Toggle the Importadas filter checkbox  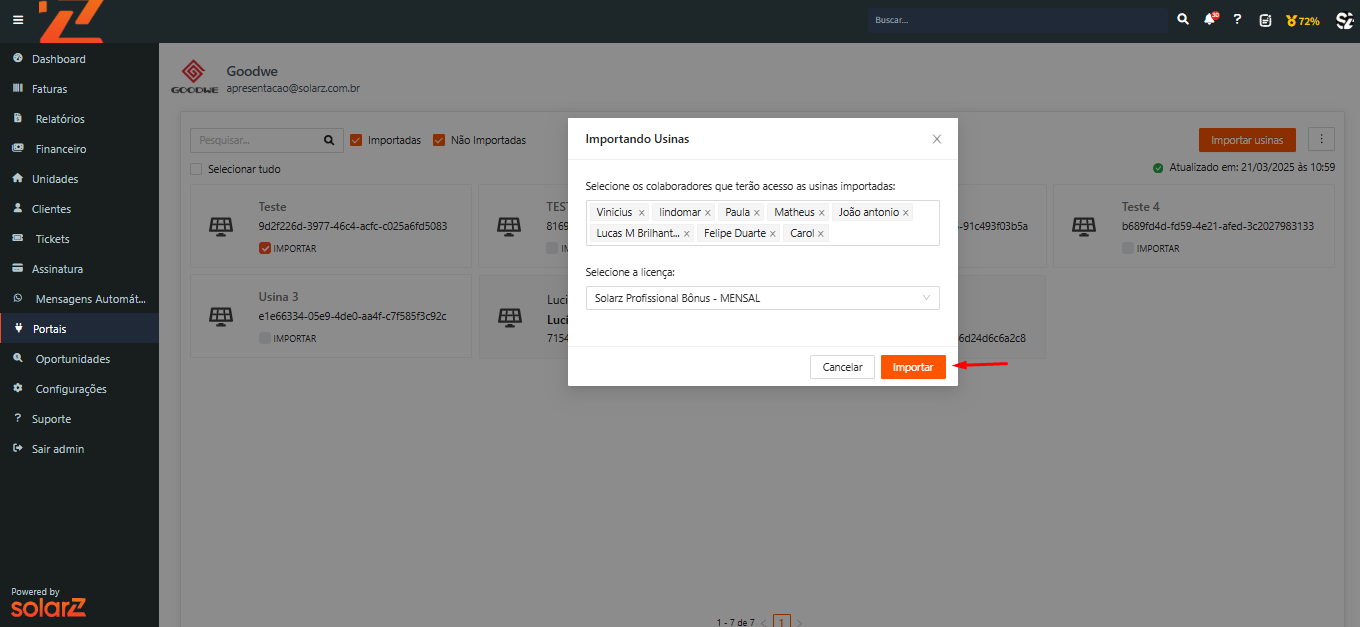coord(356,140)
